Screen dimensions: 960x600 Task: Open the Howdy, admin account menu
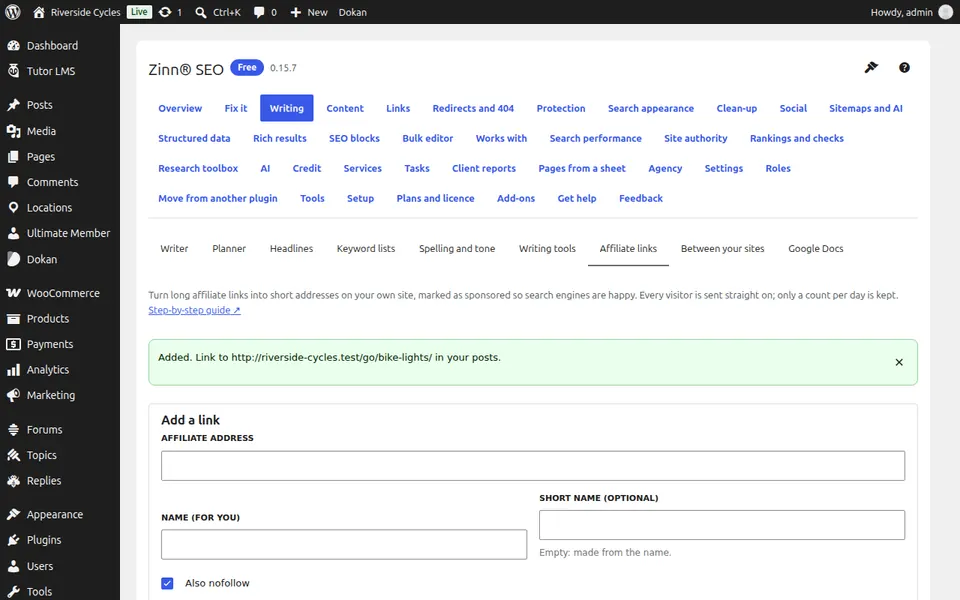click(x=912, y=12)
